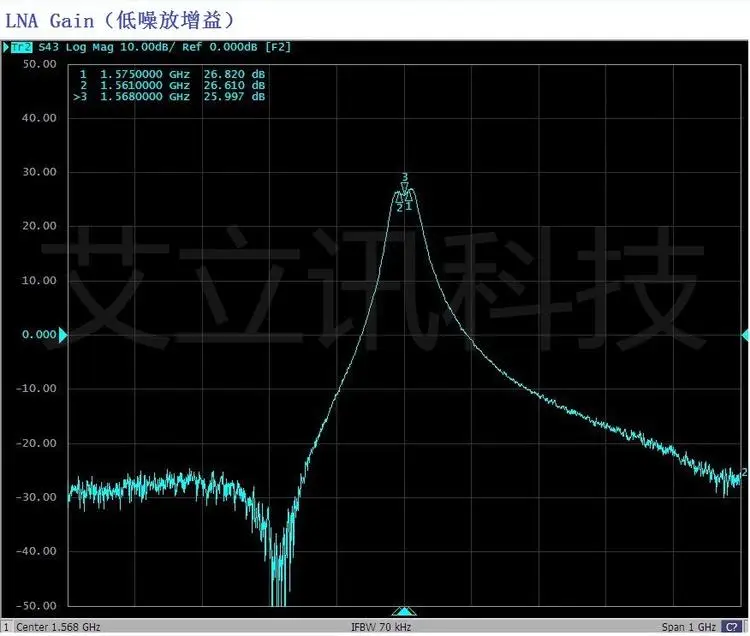Viewport: 750px width, 636px height.
Task: Click the -50.00 bottom scale value
Action: (36, 605)
